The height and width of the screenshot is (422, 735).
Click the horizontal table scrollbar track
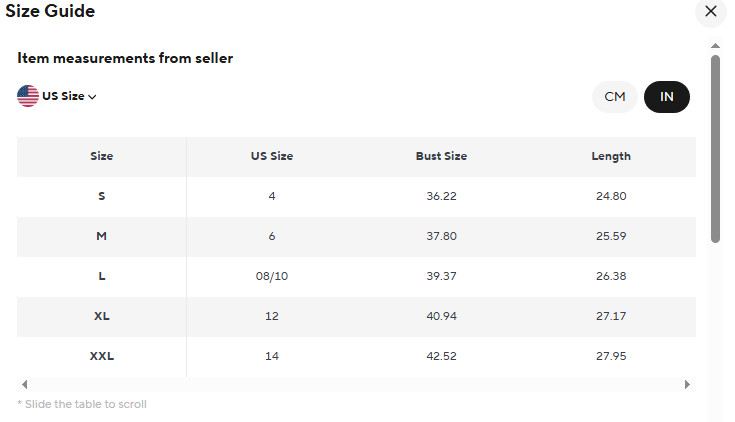tap(355, 384)
